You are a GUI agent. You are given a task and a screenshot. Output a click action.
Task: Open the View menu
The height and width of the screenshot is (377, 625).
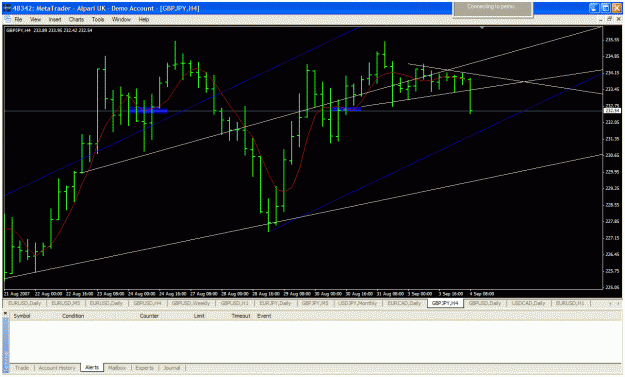pos(35,19)
